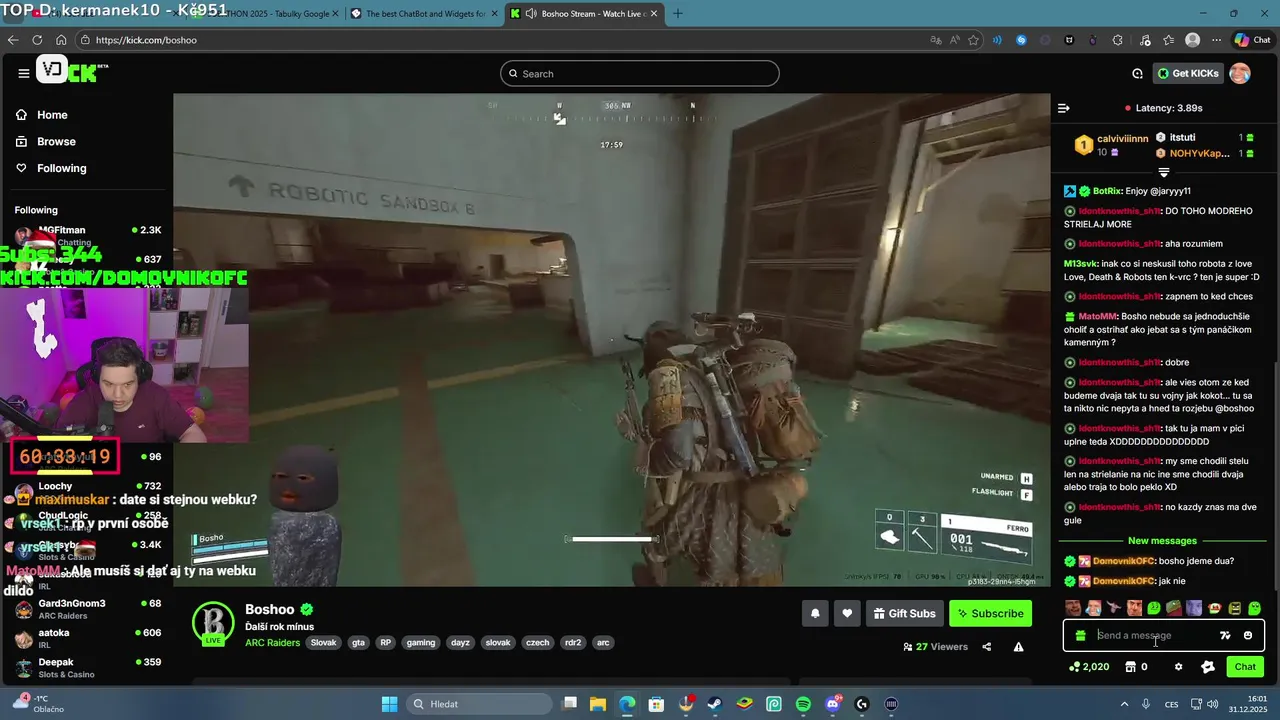Image resolution: width=1280 pixels, height=720 pixels.
Task: Click MatoMM username in chat
Action: [1097, 316]
